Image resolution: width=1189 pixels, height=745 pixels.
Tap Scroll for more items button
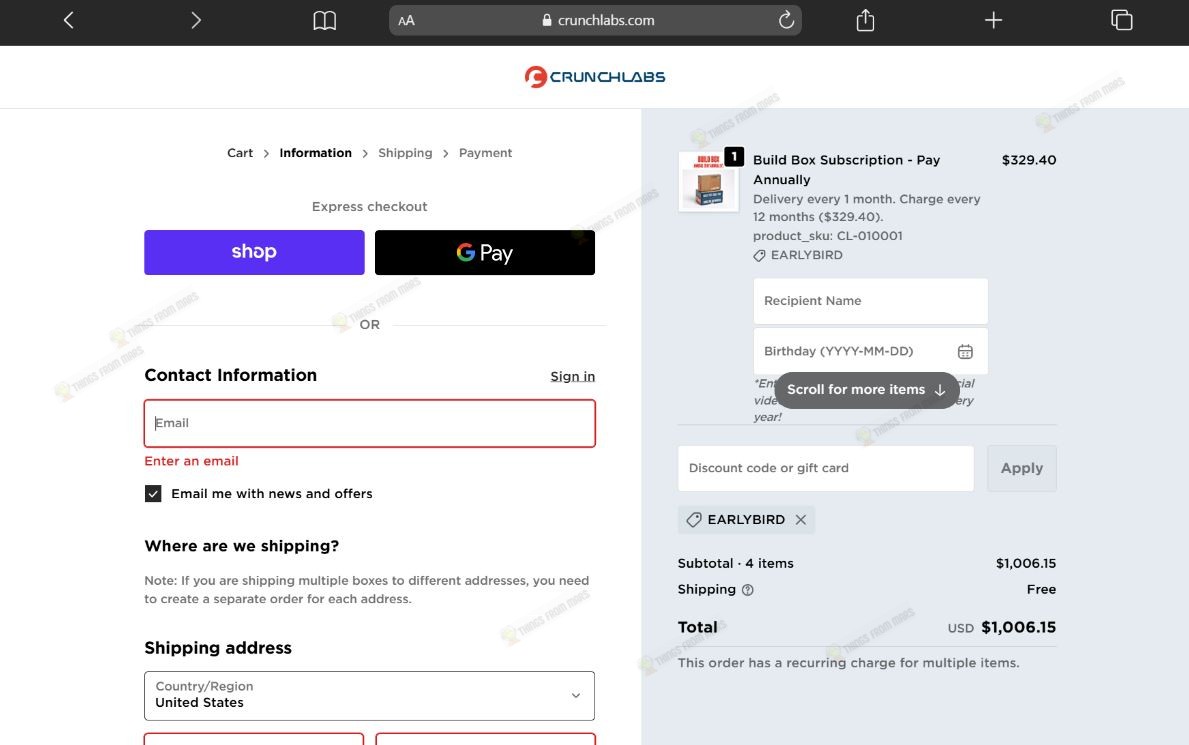pos(867,390)
